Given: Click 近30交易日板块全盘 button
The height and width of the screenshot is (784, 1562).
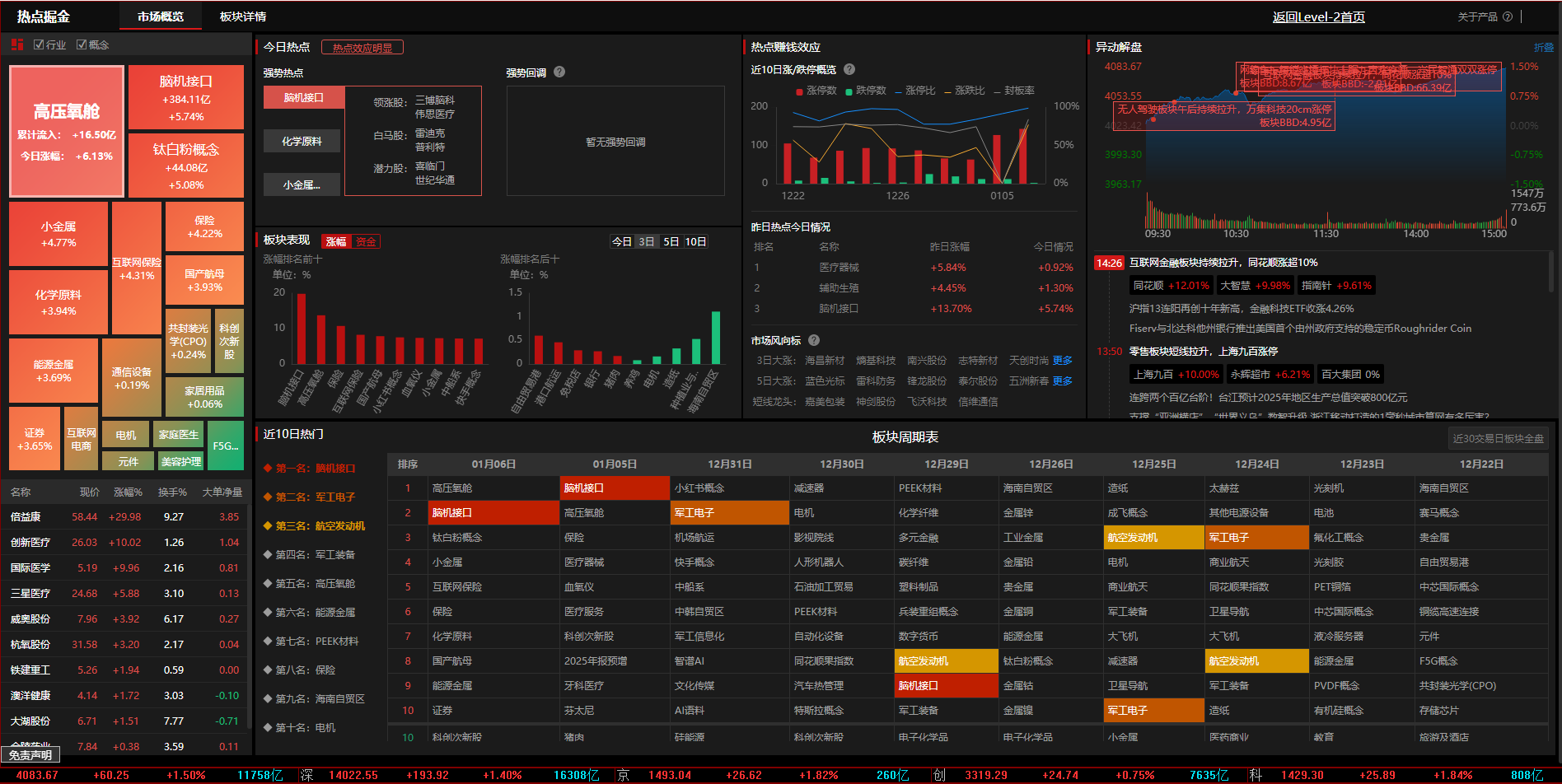Looking at the screenshot, I should tap(1498, 438).
